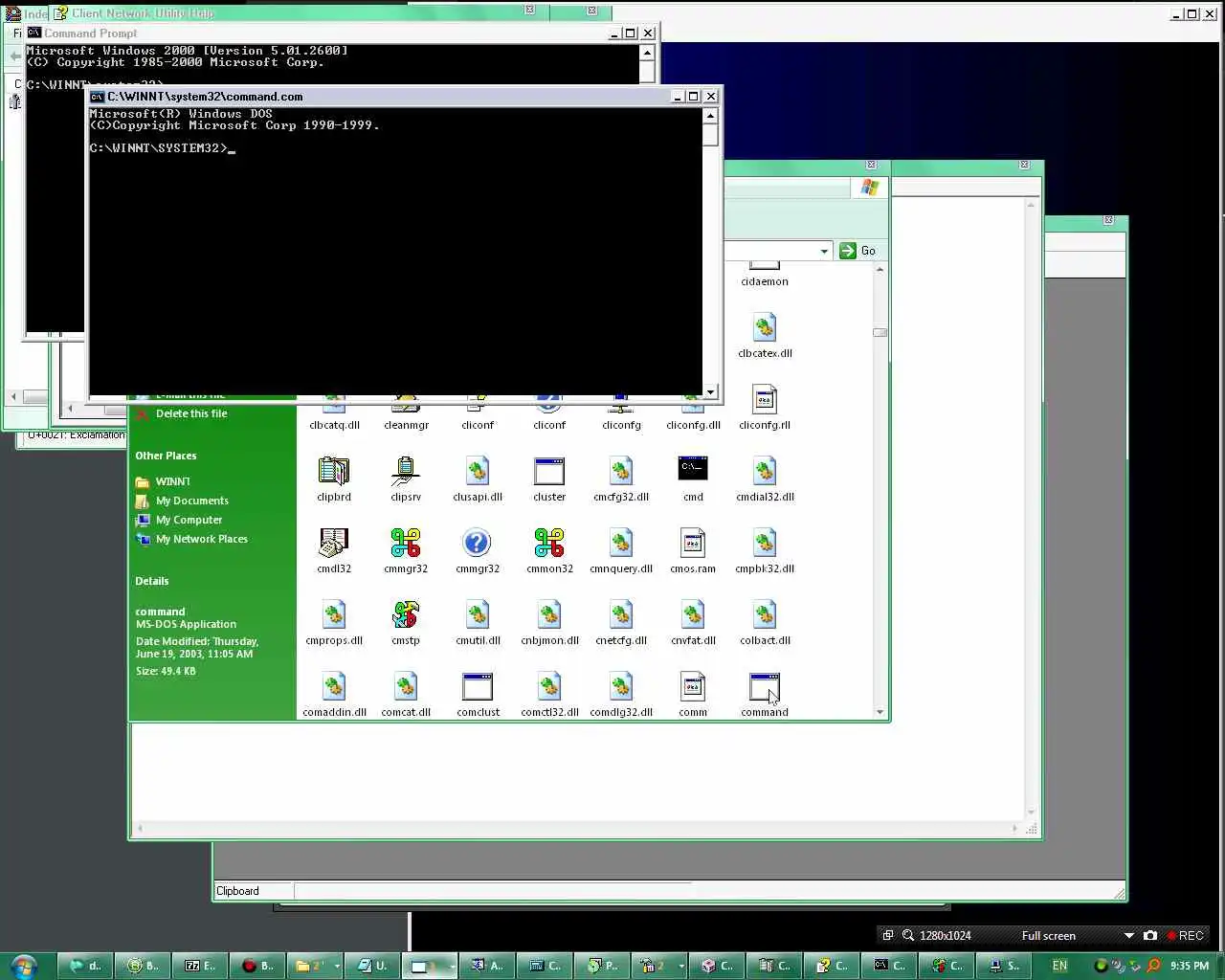Image resolution: width=1225 pixels, height=980 pixels.
Task: Select the colbact.dll file icon
Action: coord(765,613)
